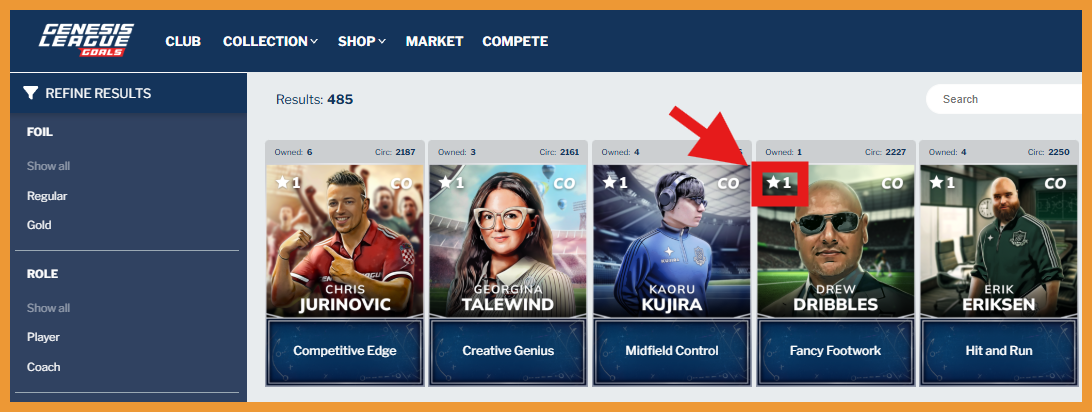Expand the Shop dropdown menu

pos(361,41)
